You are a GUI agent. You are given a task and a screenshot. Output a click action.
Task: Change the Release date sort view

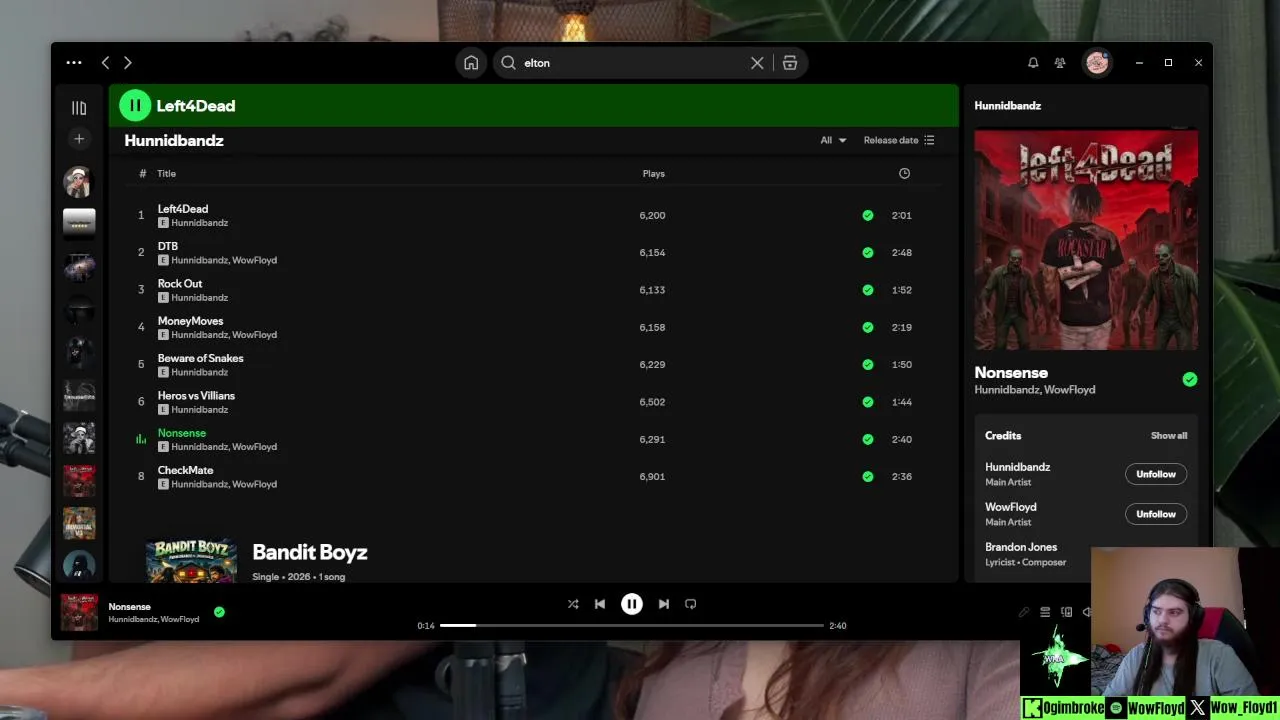point(899,140)
